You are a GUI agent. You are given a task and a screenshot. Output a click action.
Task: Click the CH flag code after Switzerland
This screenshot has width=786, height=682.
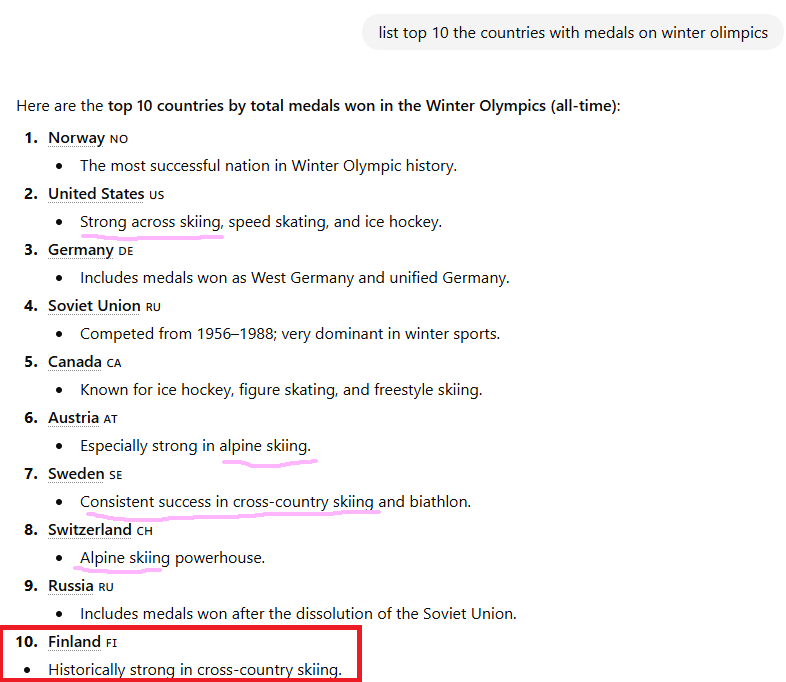(x=144, y=531)
